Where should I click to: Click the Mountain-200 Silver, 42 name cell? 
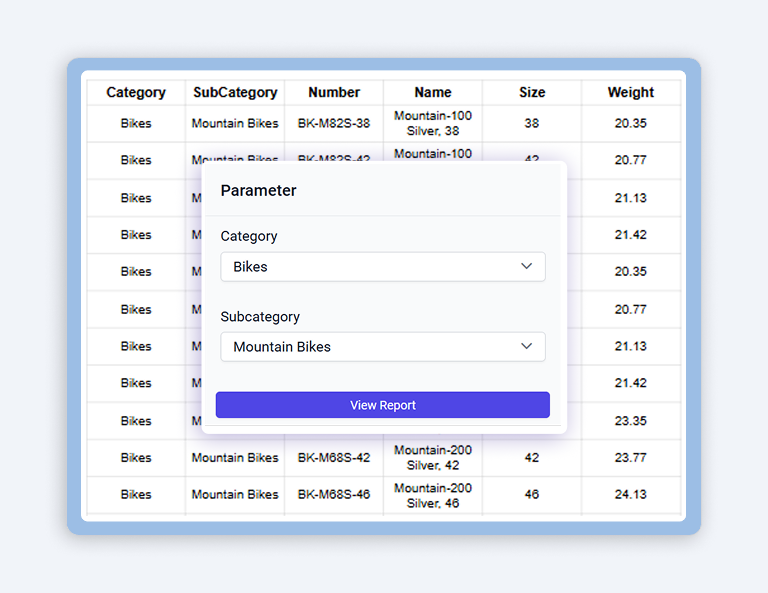click(x=433, y=458)
